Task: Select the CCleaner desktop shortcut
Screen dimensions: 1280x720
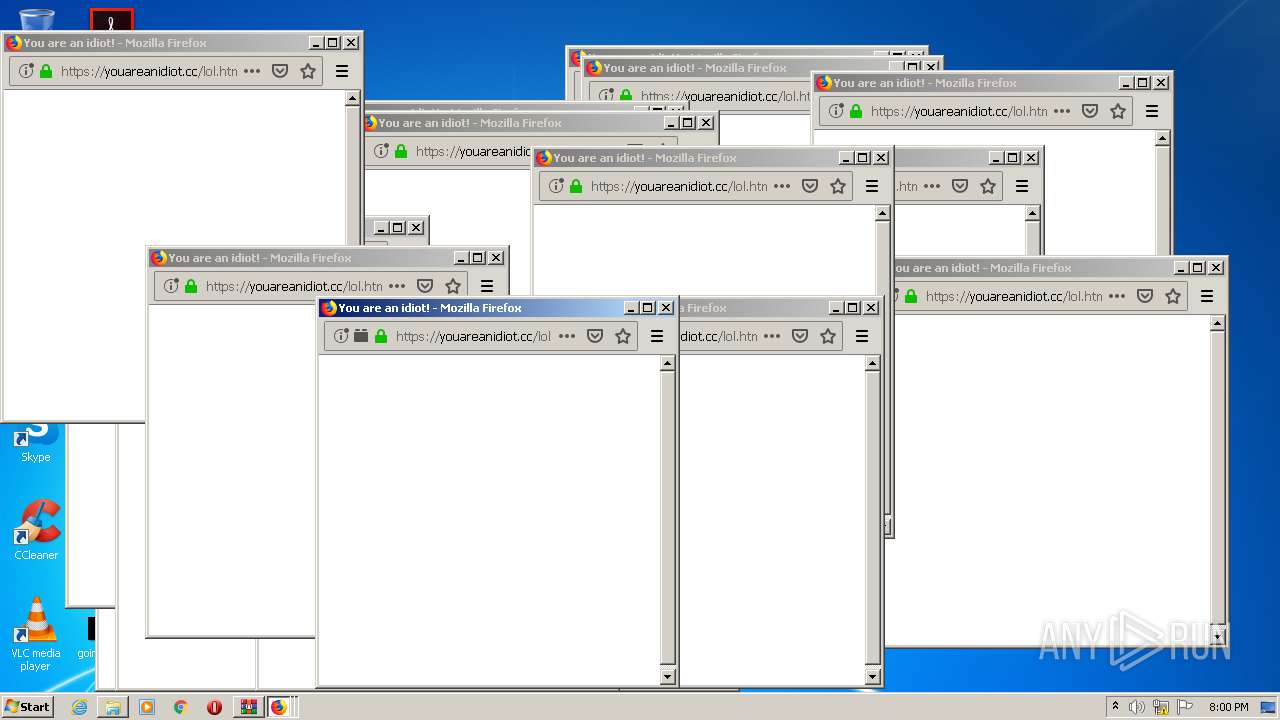Action: coord(36,531)
